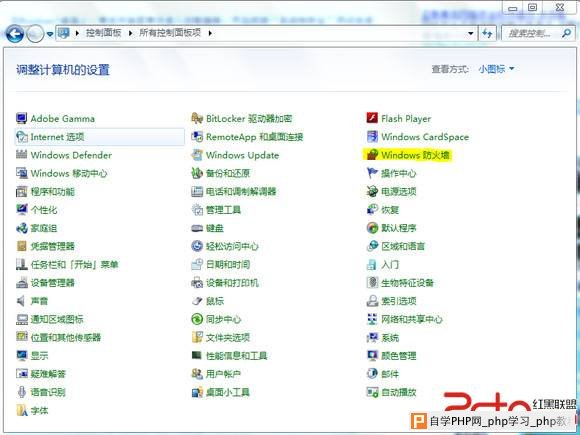Open the Windows CardSpace icon

[x=372, y=137]
